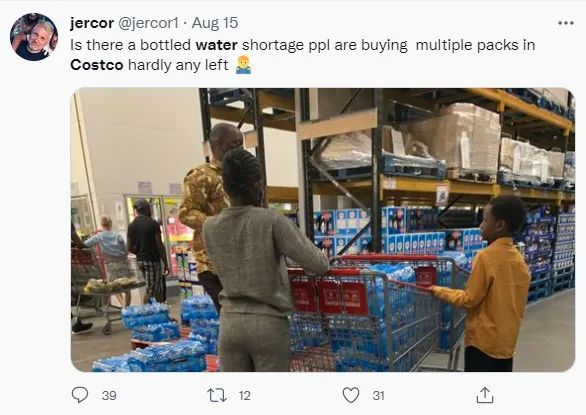View the 39 replies count
This screenshot has width=586, height=415.
tap(109, 396)
